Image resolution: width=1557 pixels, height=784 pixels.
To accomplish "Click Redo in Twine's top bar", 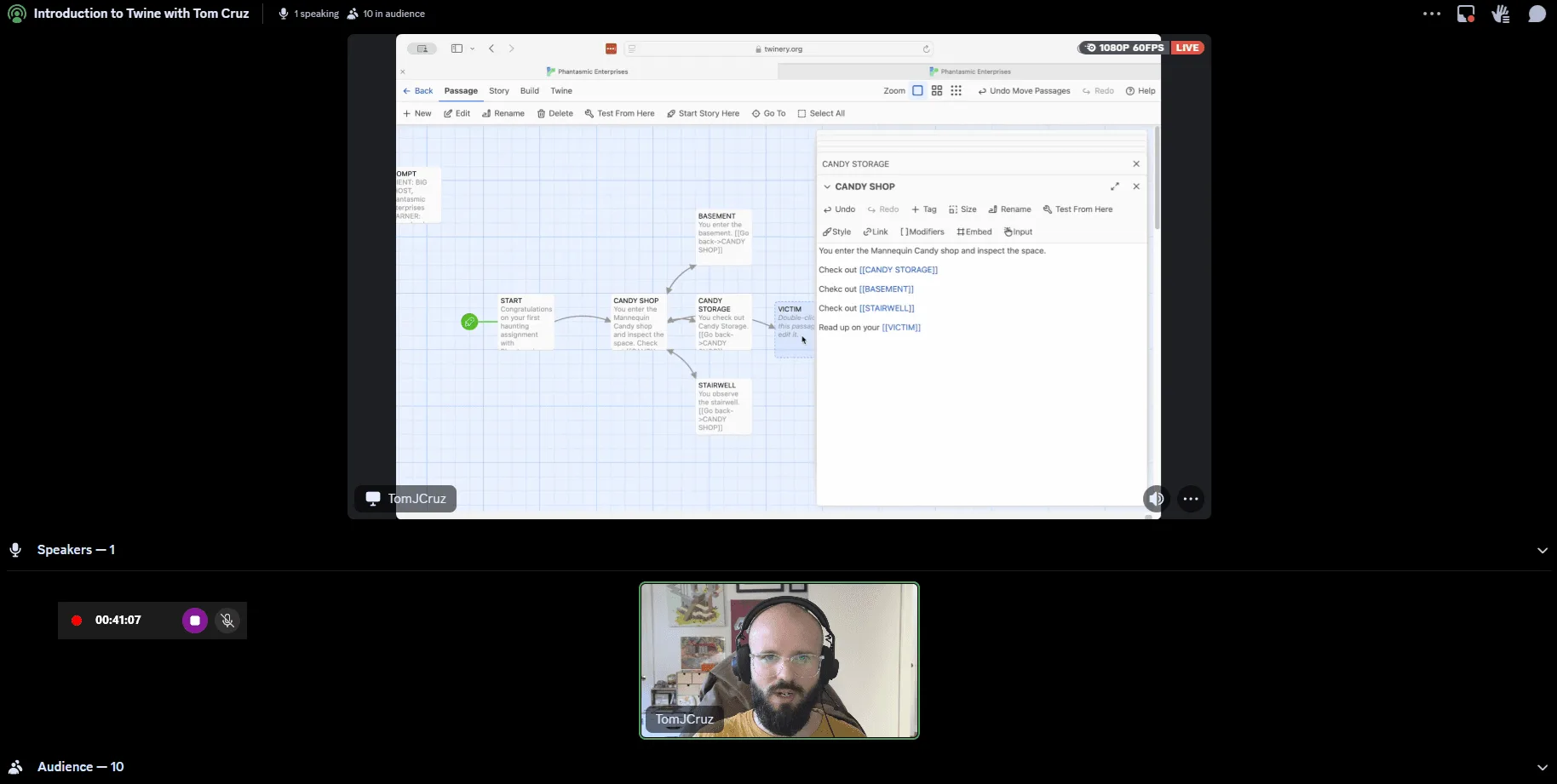I will tap(1098, 91).
